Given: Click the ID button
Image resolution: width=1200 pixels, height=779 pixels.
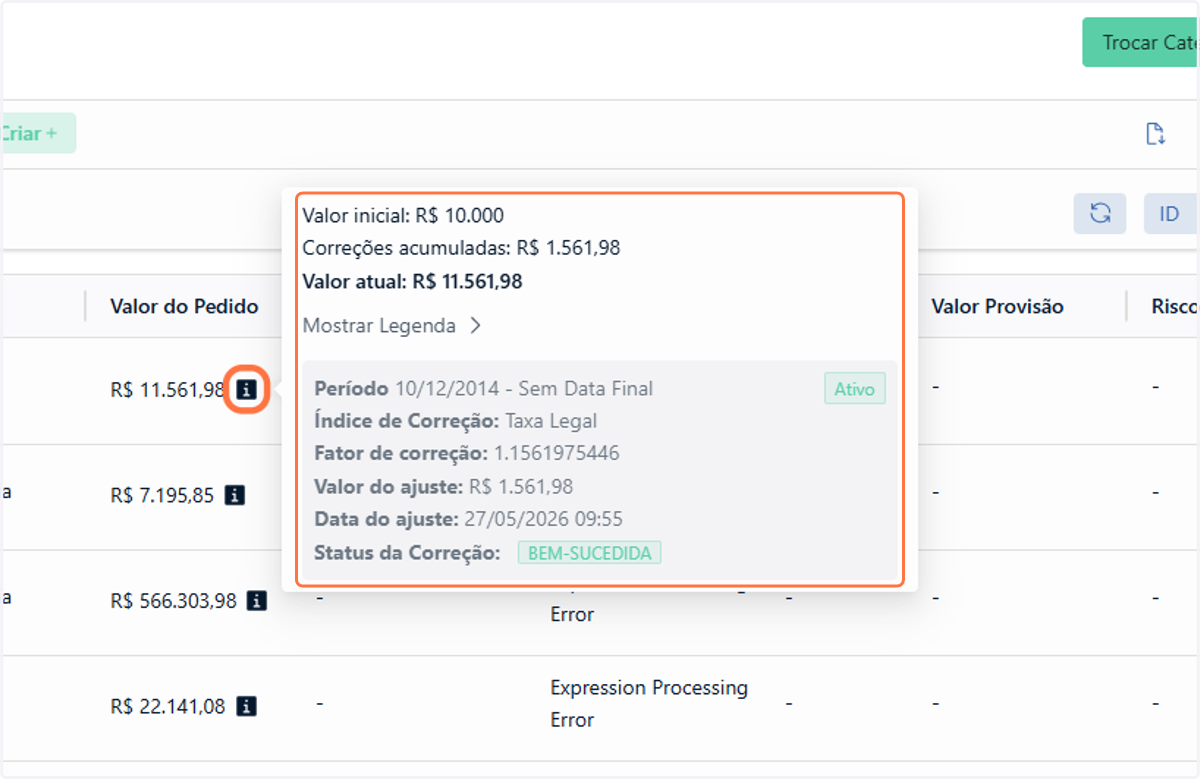Looking at the screenshot, I should [1170, 214].
